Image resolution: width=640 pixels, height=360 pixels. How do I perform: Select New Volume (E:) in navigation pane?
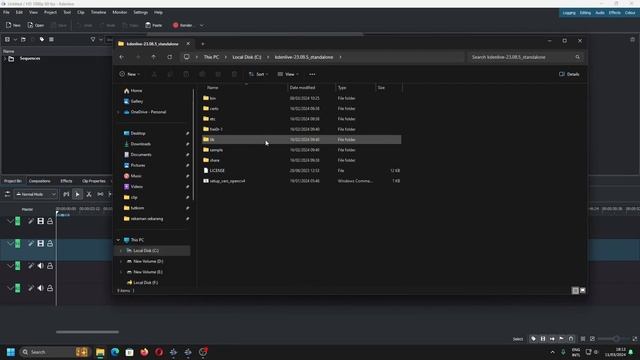148,272
